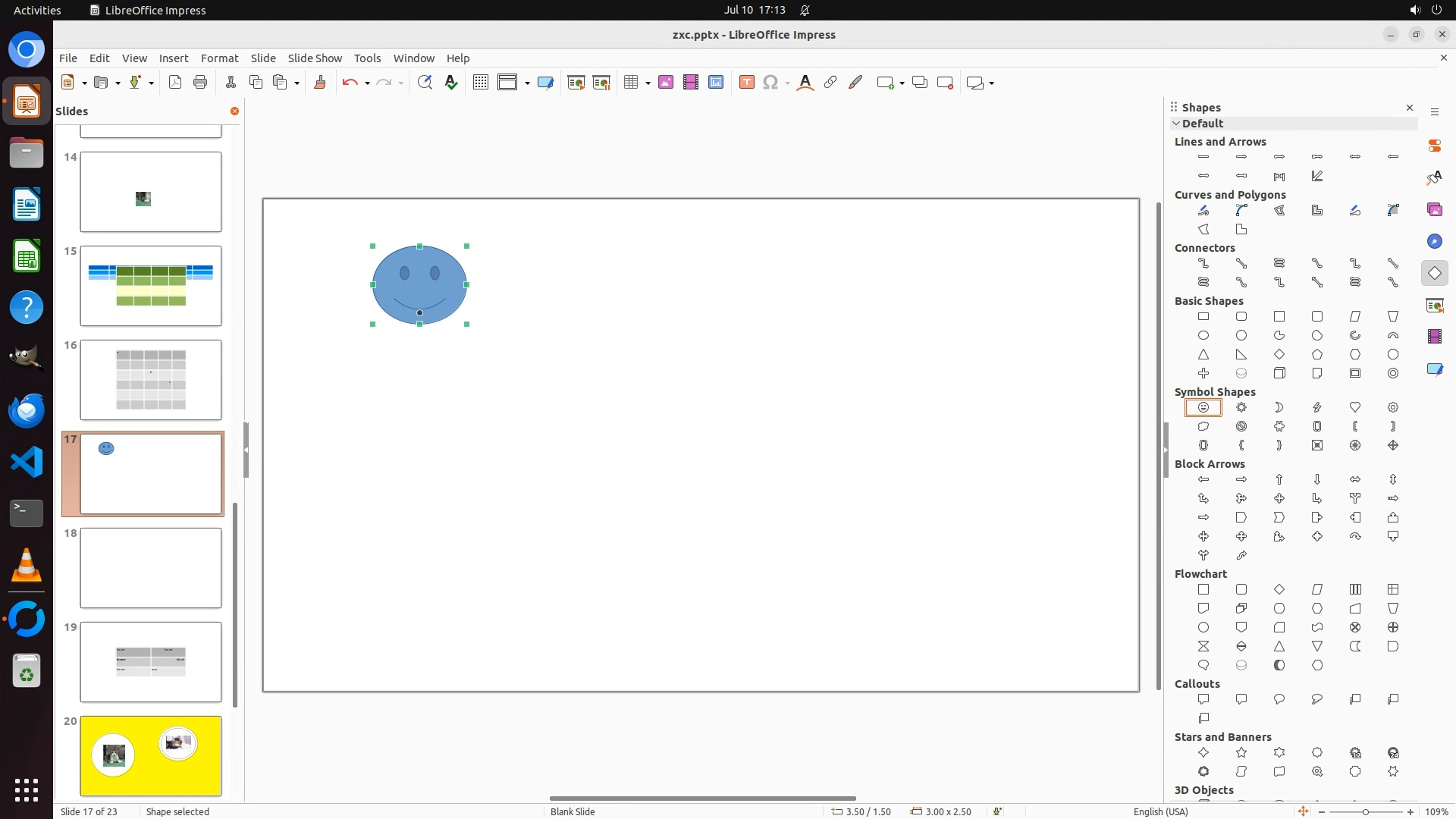1456x819 pixels.
Task: Select the heart shape in Symbol Shapes
Action: 1355,407
